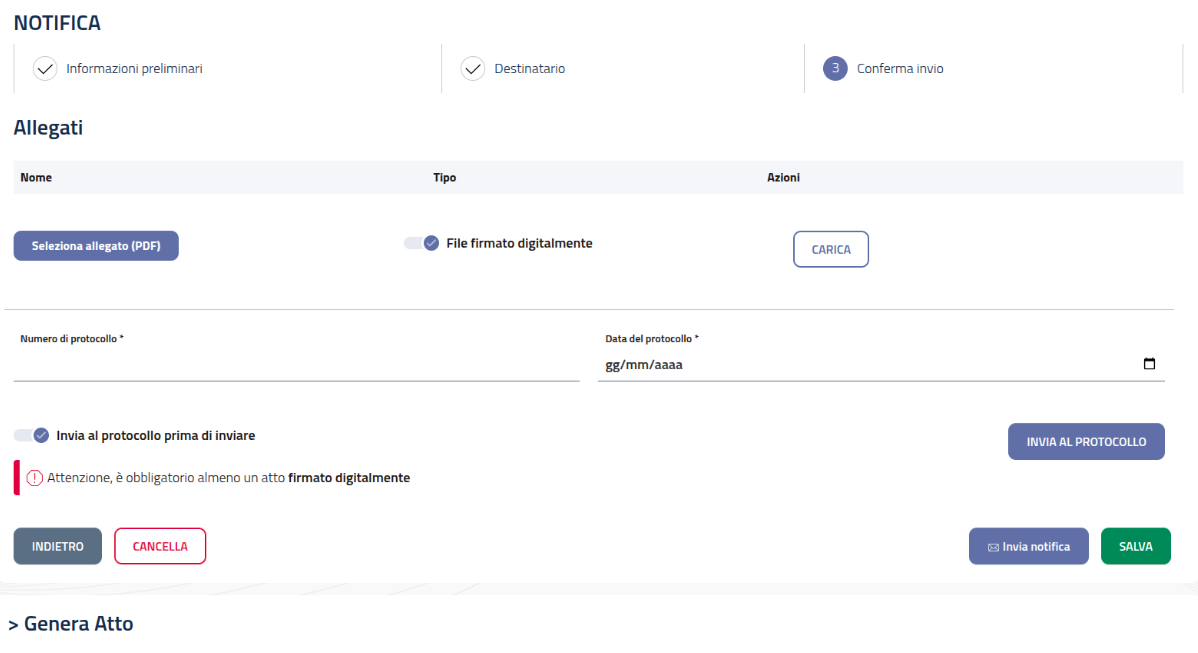The height and width of the screenshot is (653, 1198).
Task: Go to Informazioni preliminari step
Action: [134, 69]
